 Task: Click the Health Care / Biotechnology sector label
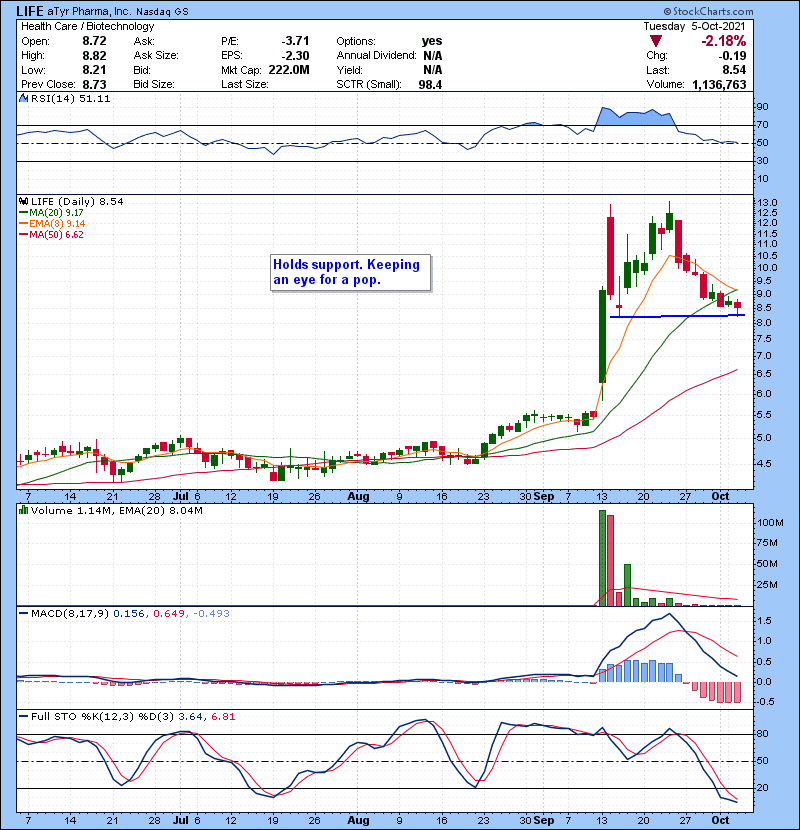click(x=88, y=26)
